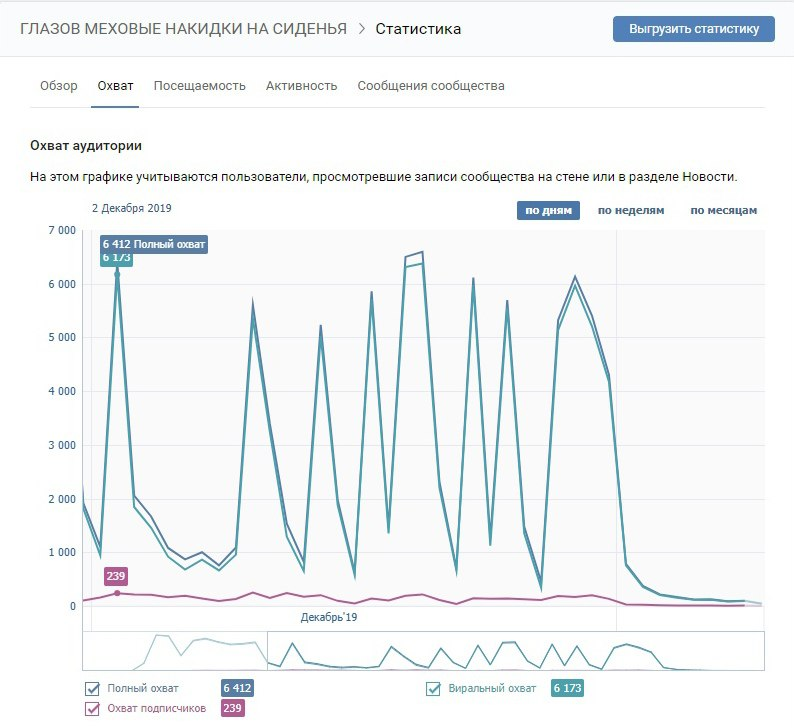Click the pink subscriber reach data point marker
Screen dimensions: 794x728
[x=117, y=593]
